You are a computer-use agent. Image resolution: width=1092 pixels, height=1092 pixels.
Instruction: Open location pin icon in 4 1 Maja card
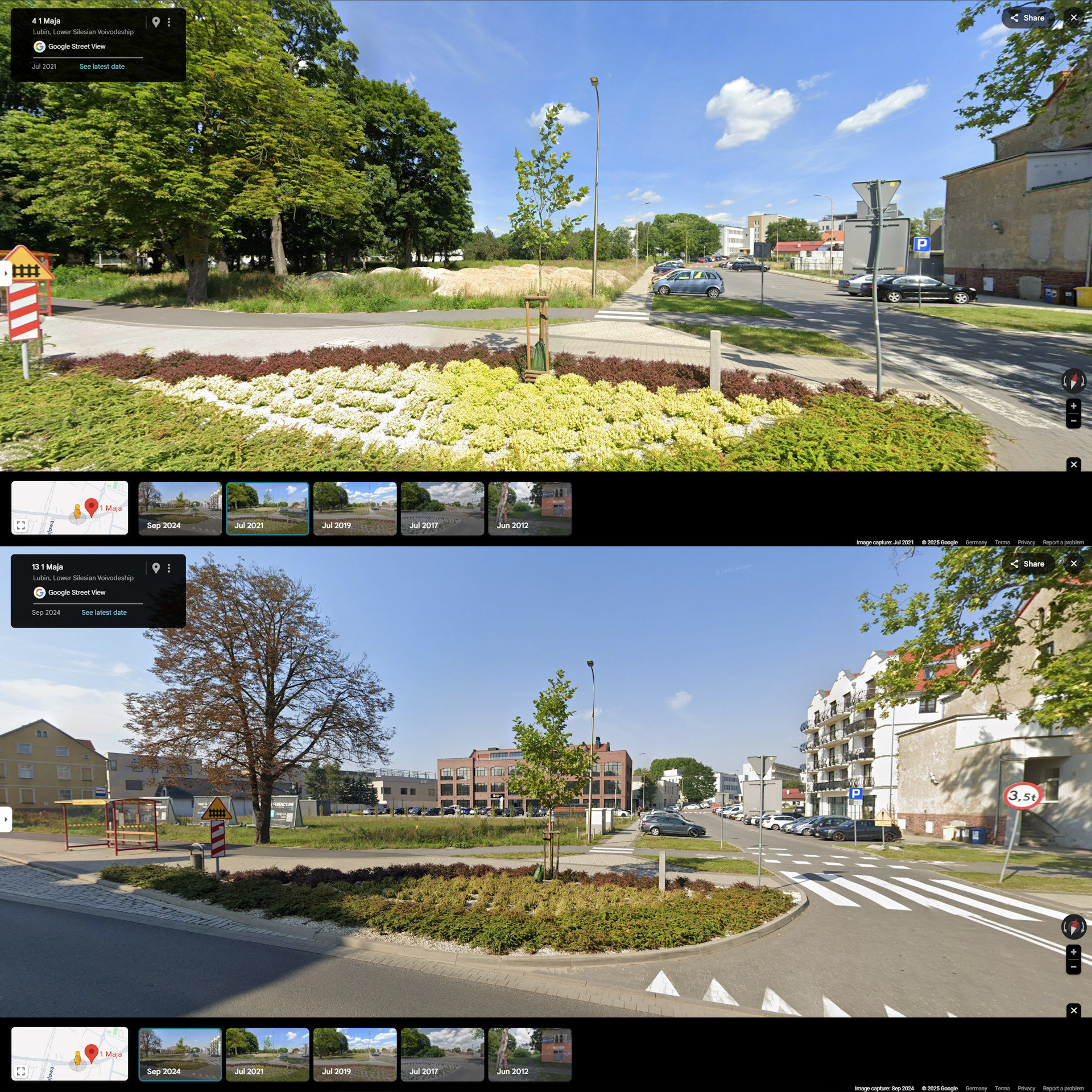tap(156, 22)
